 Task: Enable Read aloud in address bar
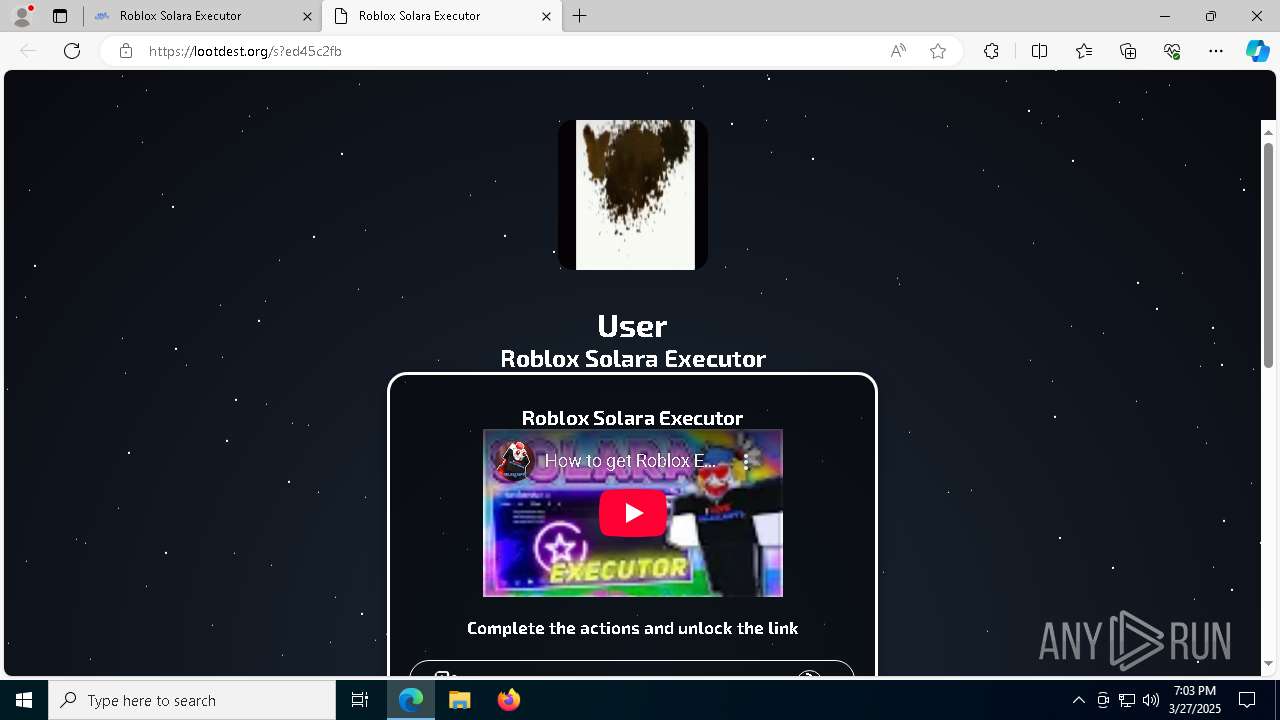[898, 51]
